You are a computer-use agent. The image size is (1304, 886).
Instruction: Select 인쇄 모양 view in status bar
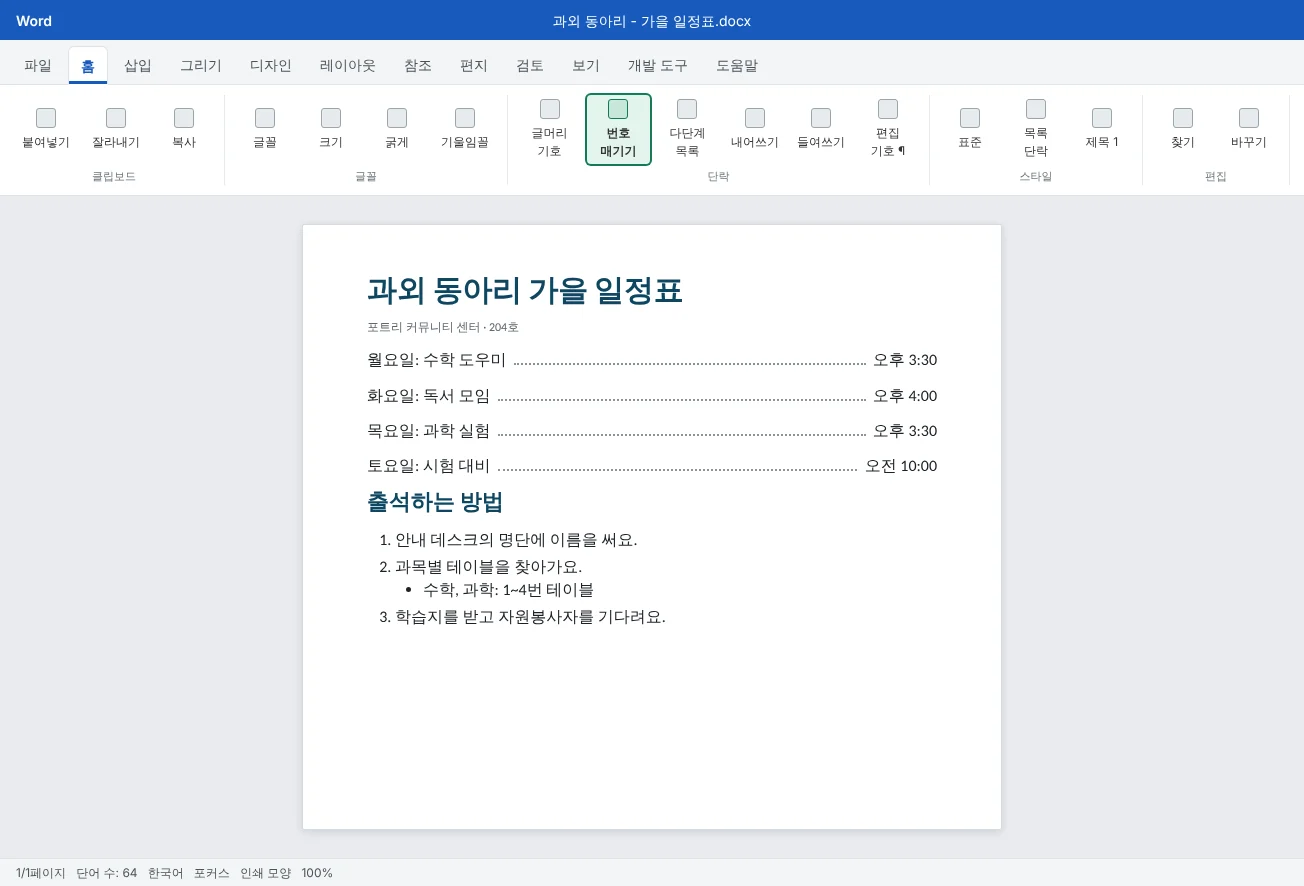(266, 873)
